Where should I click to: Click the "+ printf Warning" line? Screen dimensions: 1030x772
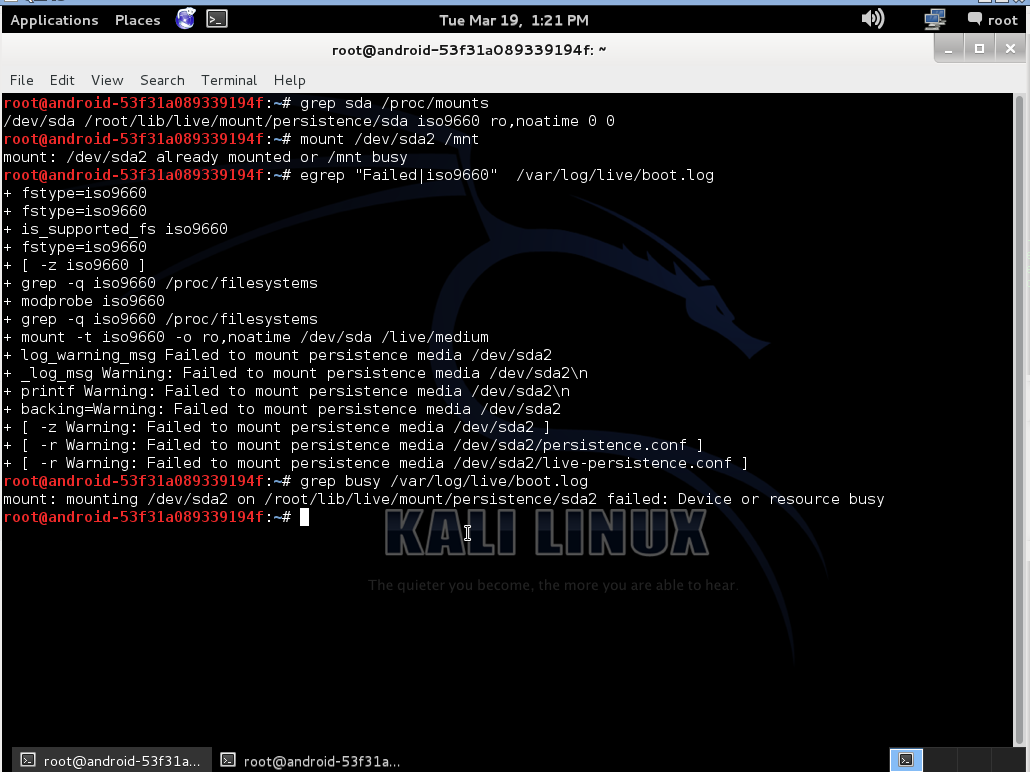(x=286, y=391)
